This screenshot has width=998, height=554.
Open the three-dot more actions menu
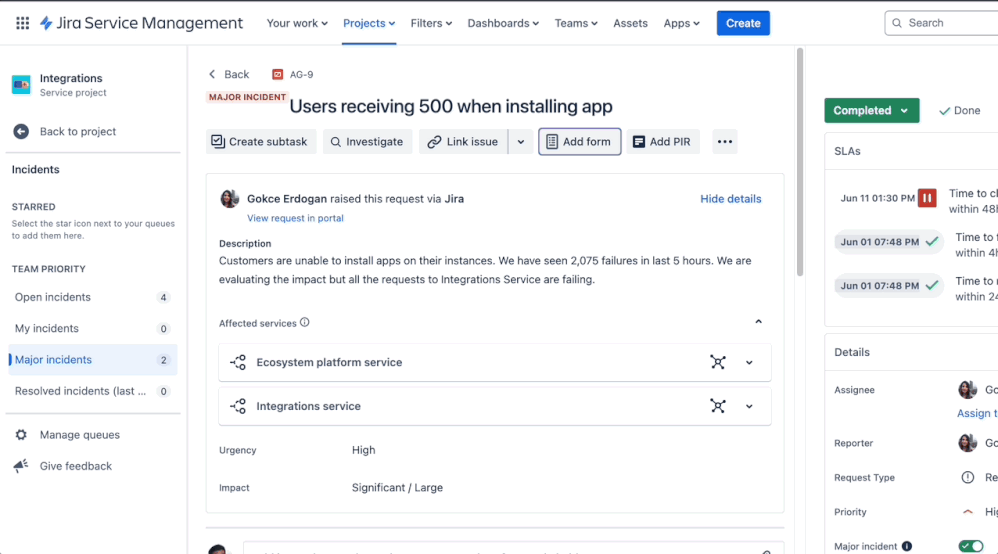[724, 141]
